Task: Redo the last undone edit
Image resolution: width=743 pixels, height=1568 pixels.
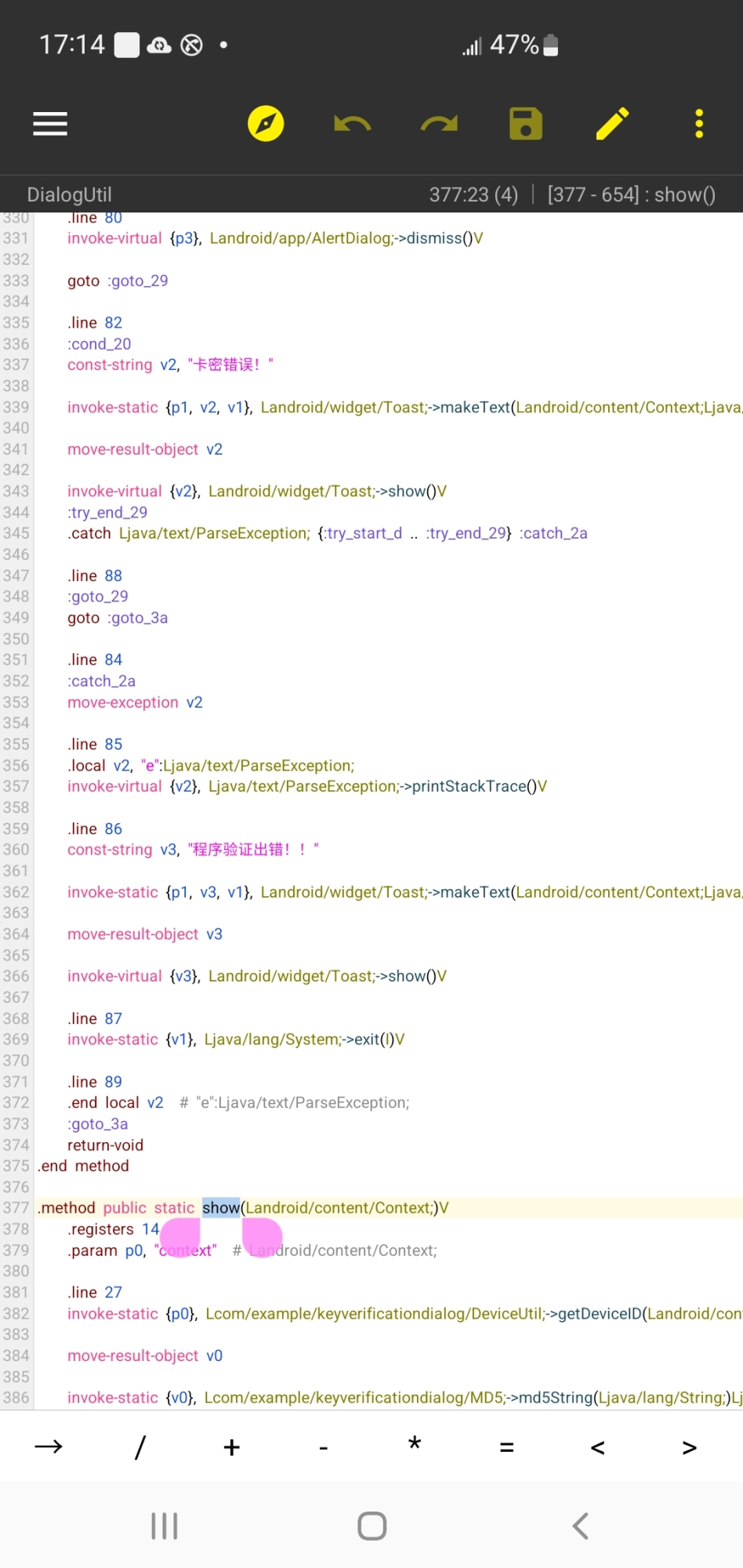Action: (x=439, y=124)
